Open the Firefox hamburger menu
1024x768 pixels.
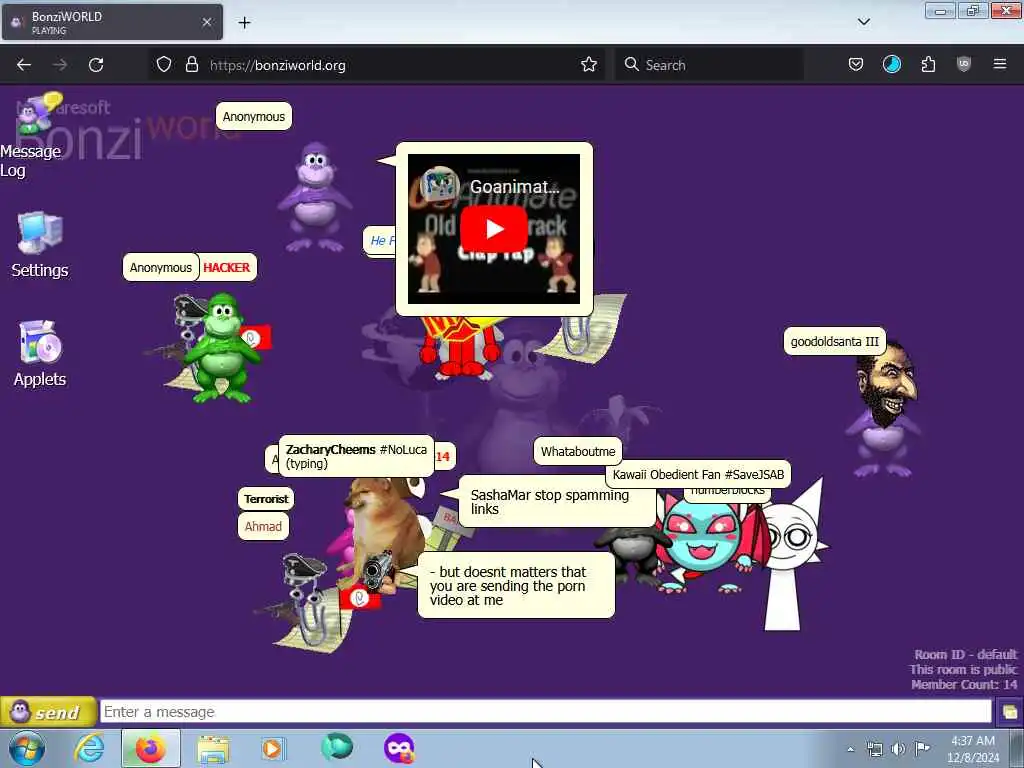[x=999, y=64]
